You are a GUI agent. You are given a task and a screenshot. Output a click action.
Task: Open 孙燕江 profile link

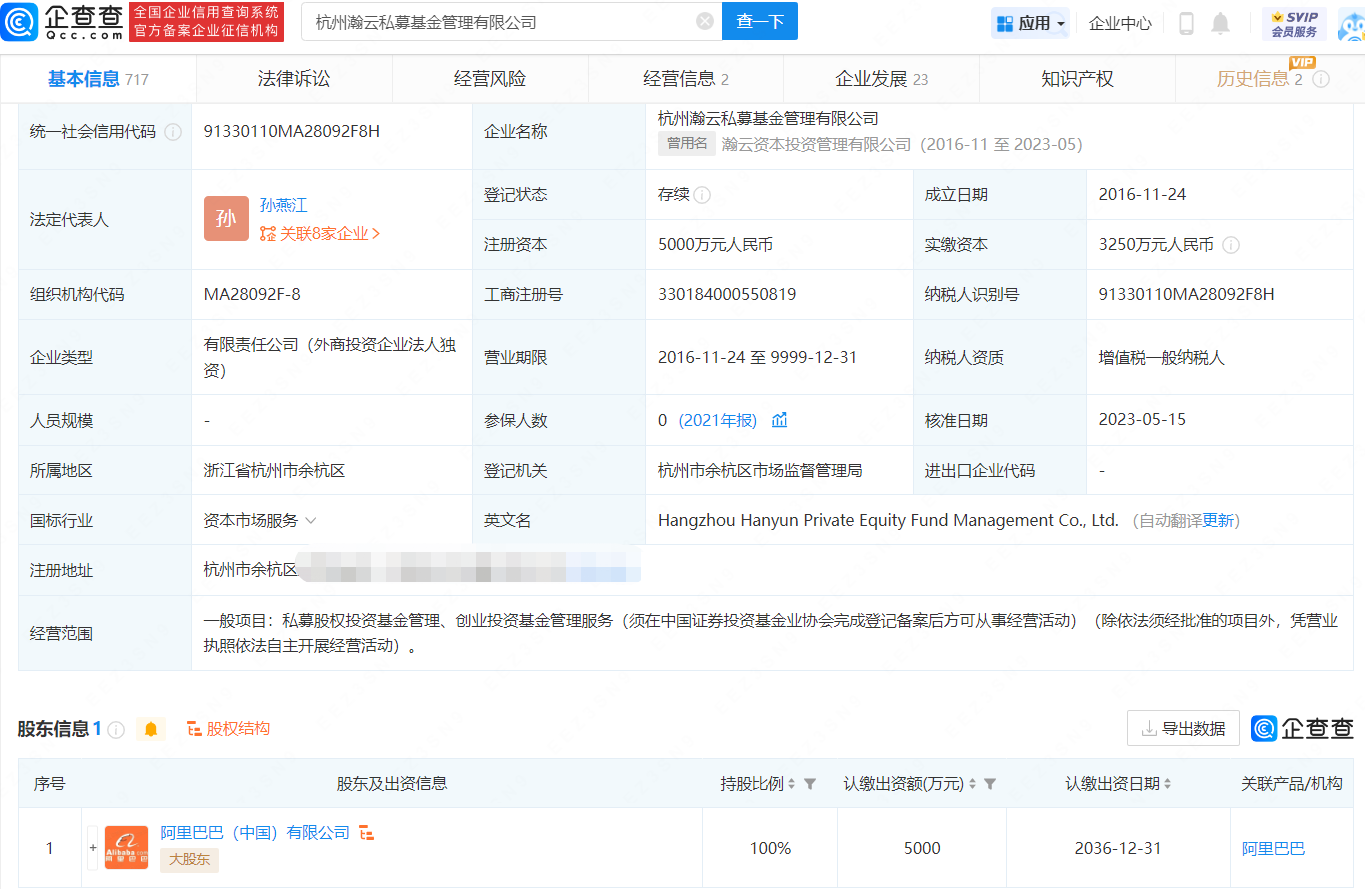coord(284,204)
